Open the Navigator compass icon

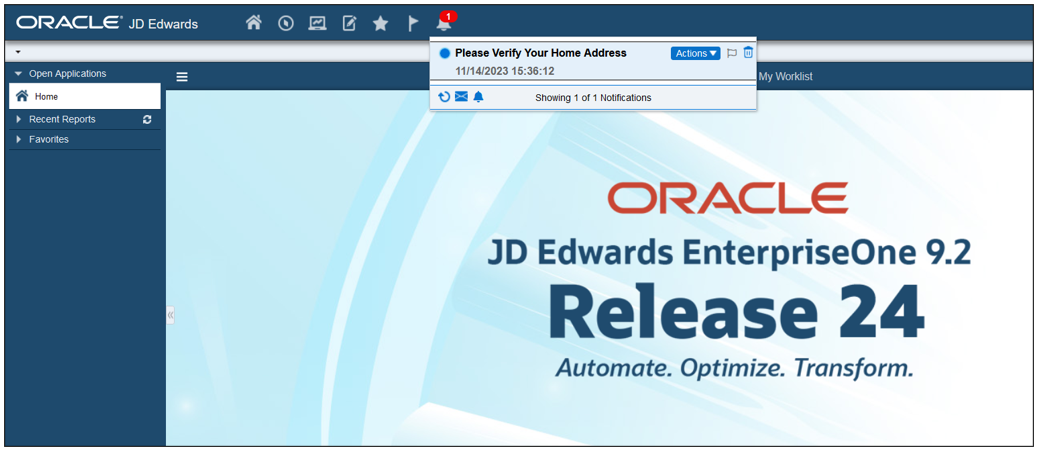coord(286,23)
